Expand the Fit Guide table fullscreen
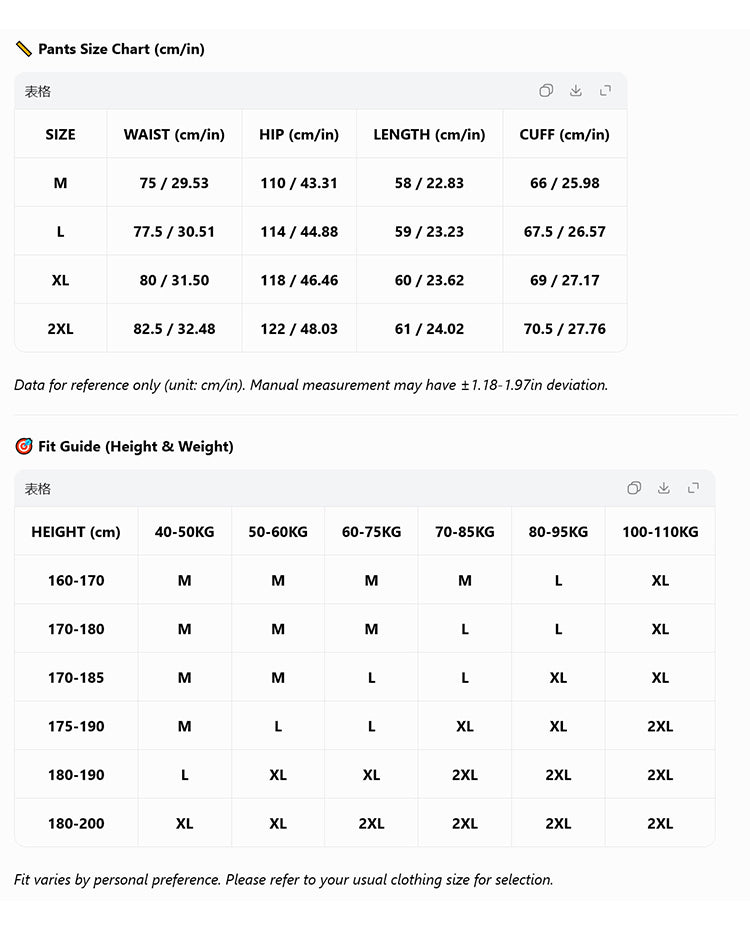The image size is (750, 925). pos(693,488)
